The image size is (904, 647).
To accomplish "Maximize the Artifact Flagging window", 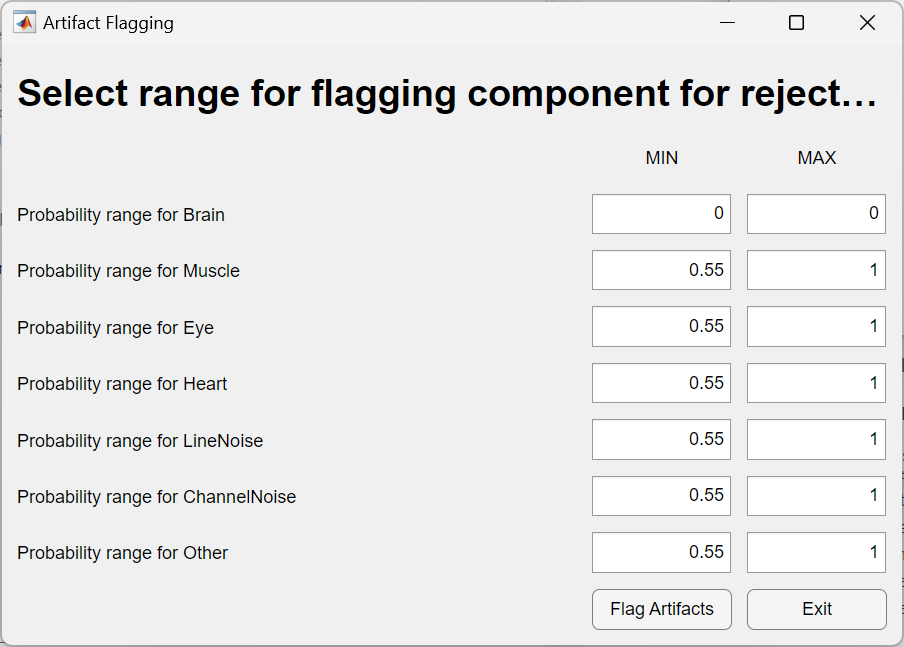I will click(x=796, y=23).
